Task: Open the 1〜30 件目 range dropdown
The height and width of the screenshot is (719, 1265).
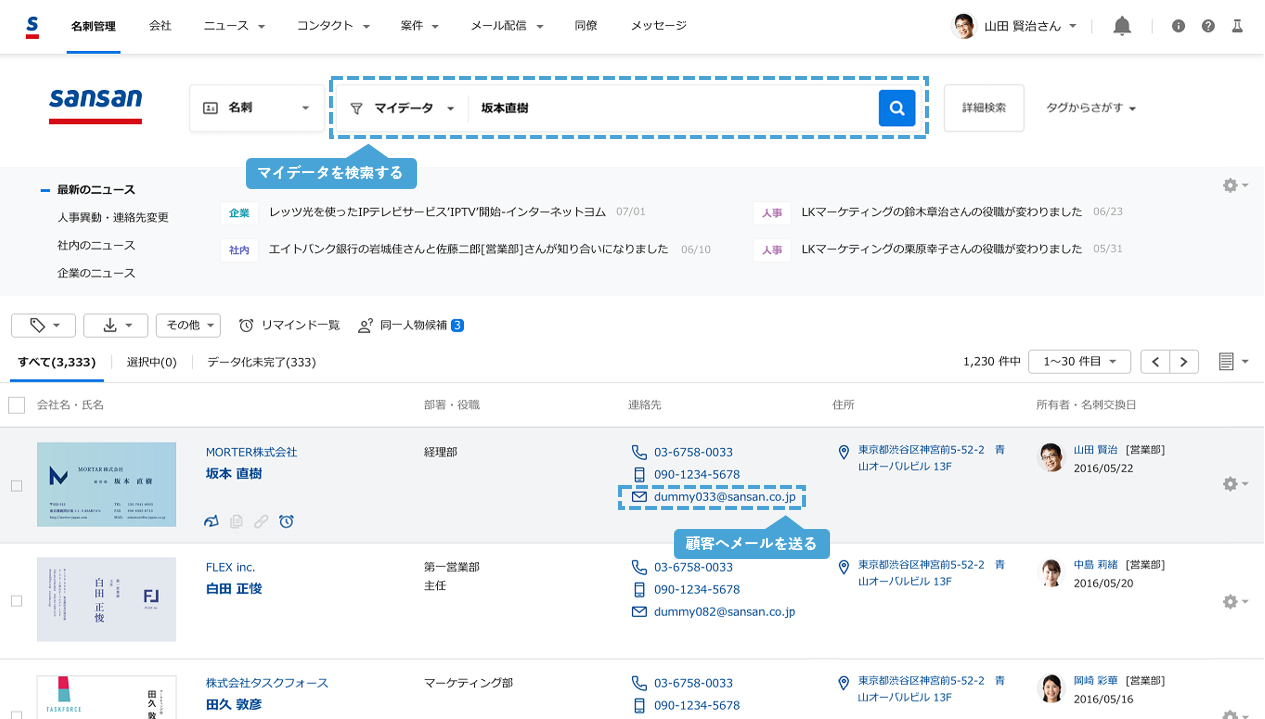Action: [x=1079, y=362]
